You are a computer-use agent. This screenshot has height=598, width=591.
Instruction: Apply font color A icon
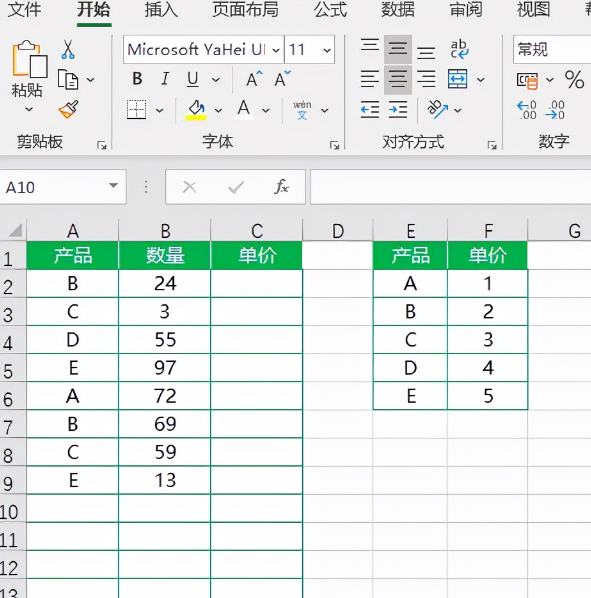(244, 110)
